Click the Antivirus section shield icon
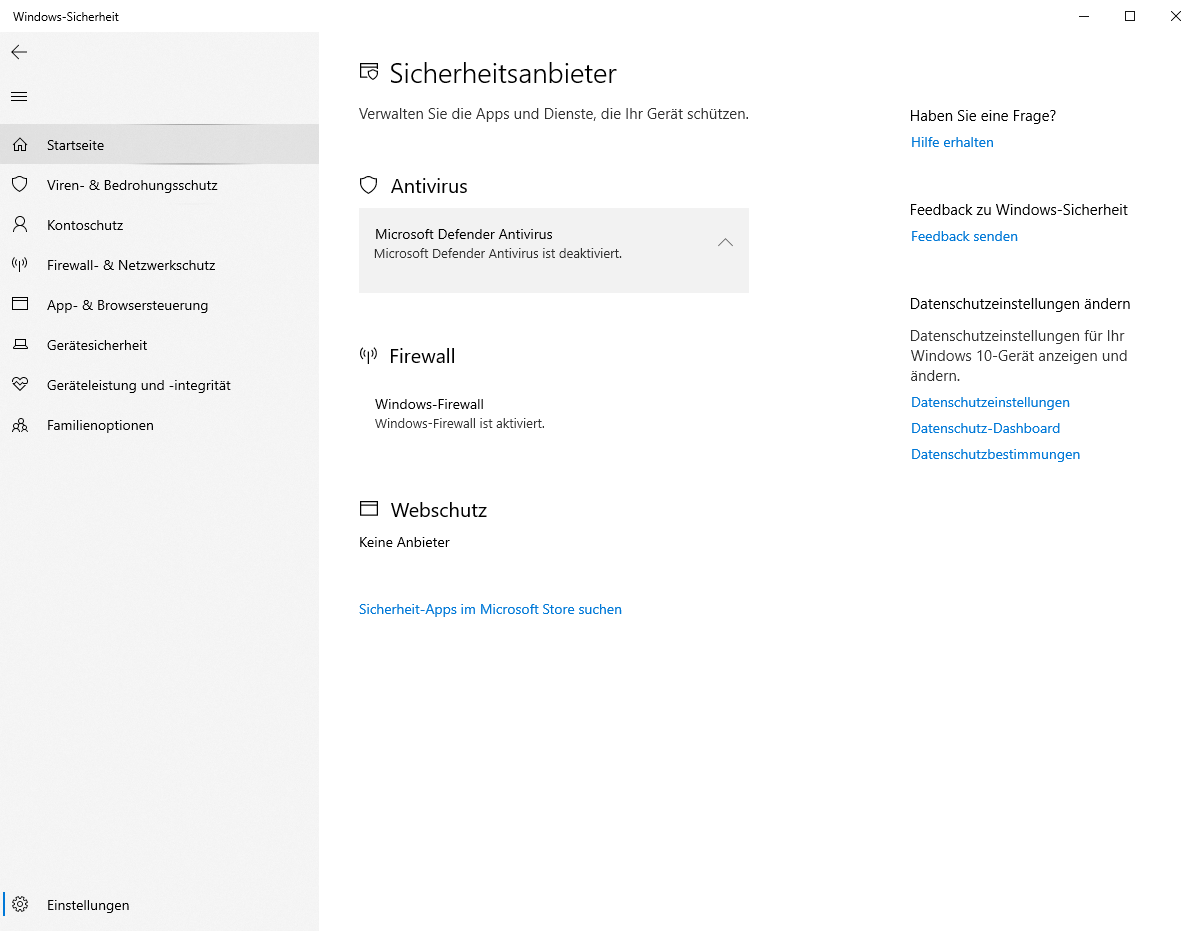1198x931 pixels. (369, 185)
